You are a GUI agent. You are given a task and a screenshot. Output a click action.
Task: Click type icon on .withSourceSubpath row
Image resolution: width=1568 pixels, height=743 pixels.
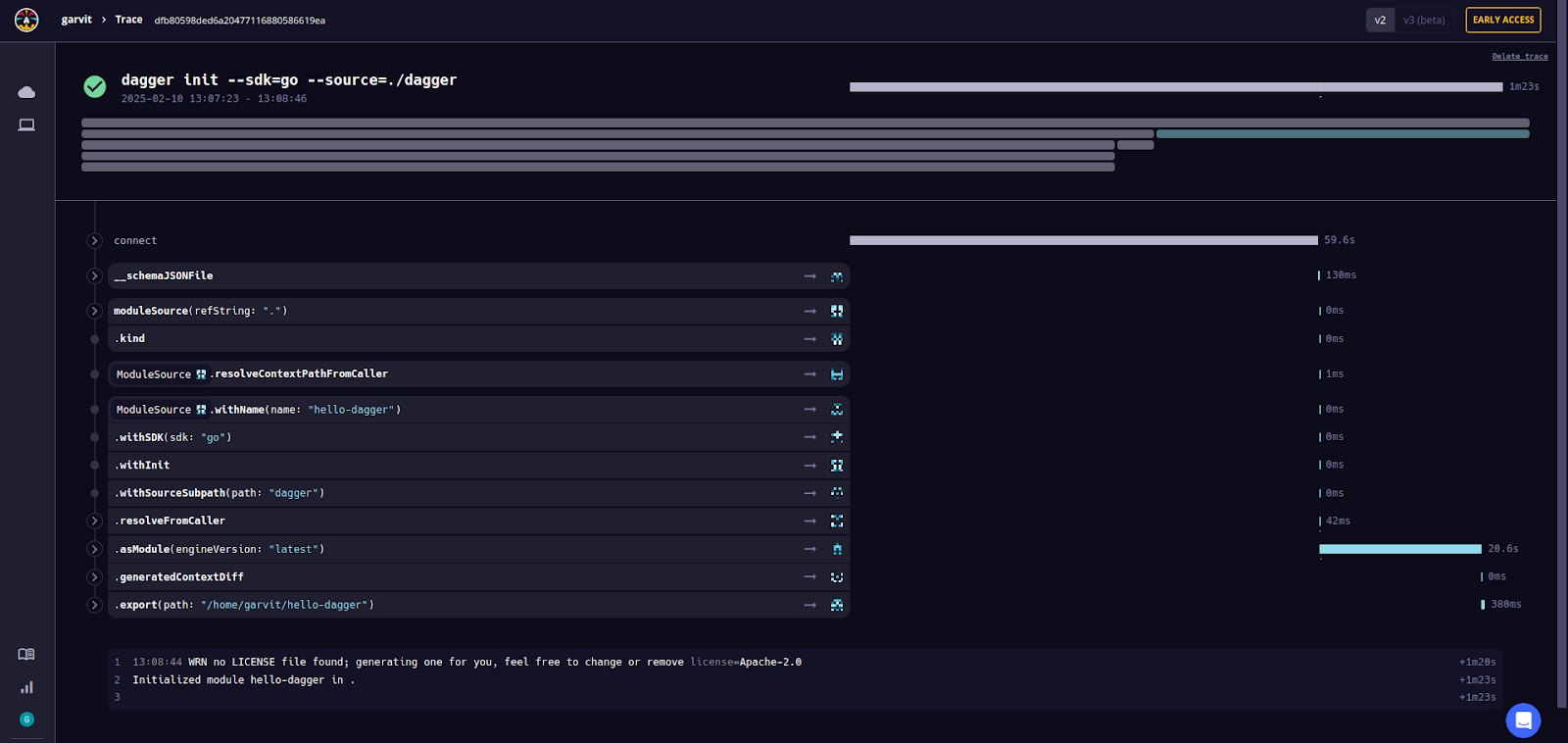[x=837, y=493]
